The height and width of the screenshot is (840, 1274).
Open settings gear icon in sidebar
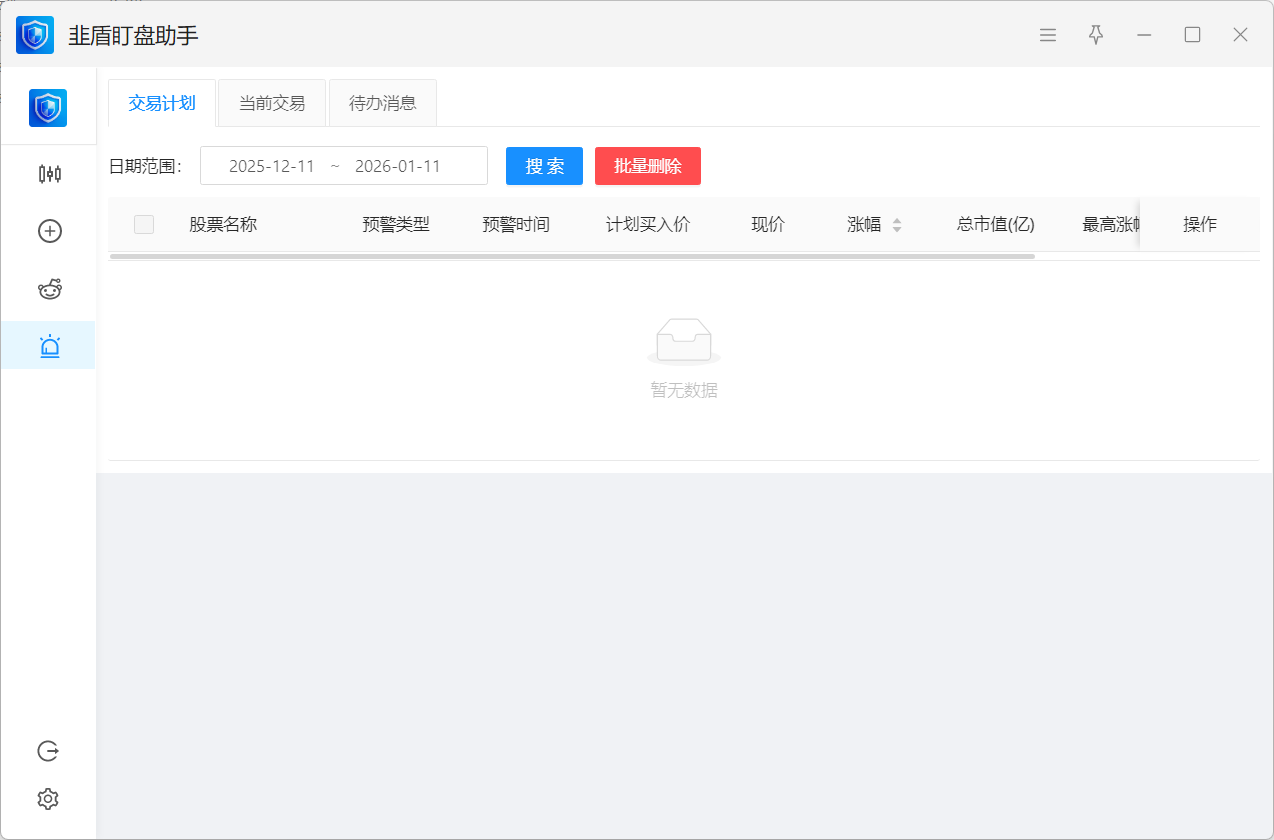pos(48,799)
